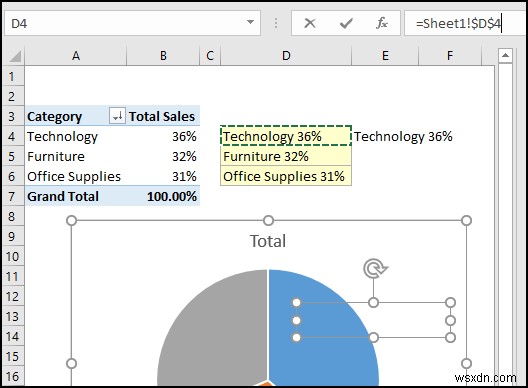
Task: Select column D header
Action: click(286, 56)
